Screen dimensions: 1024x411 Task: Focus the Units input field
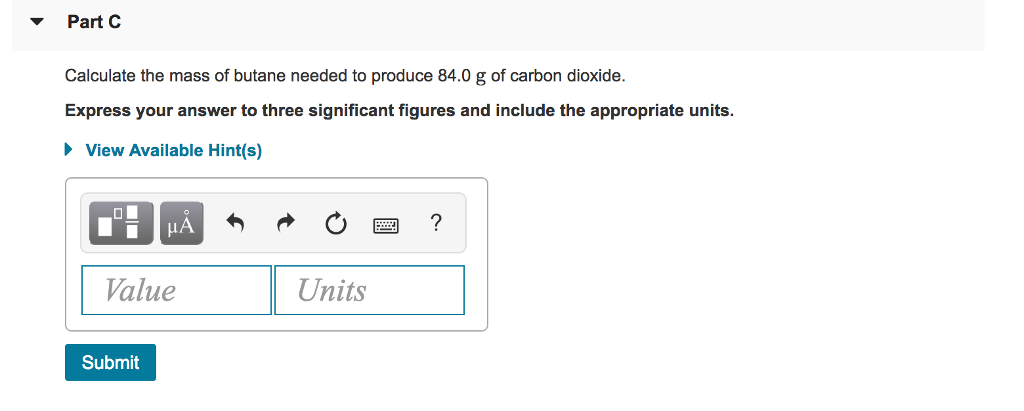click(x=370, y=290)
